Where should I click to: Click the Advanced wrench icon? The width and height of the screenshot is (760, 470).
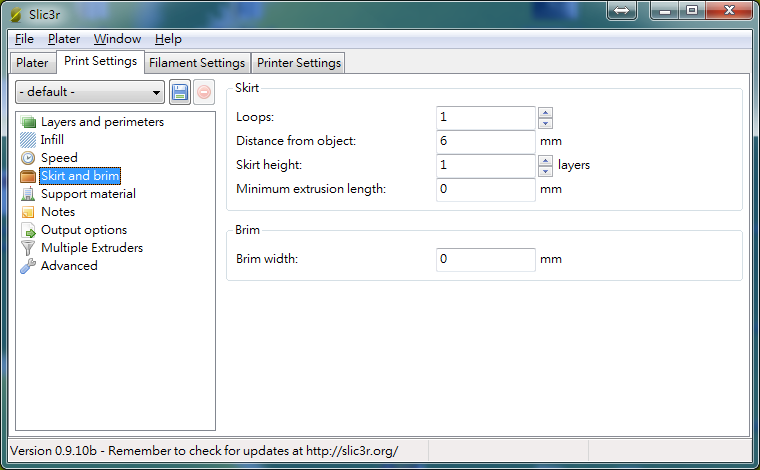click(x=28, y=266)
